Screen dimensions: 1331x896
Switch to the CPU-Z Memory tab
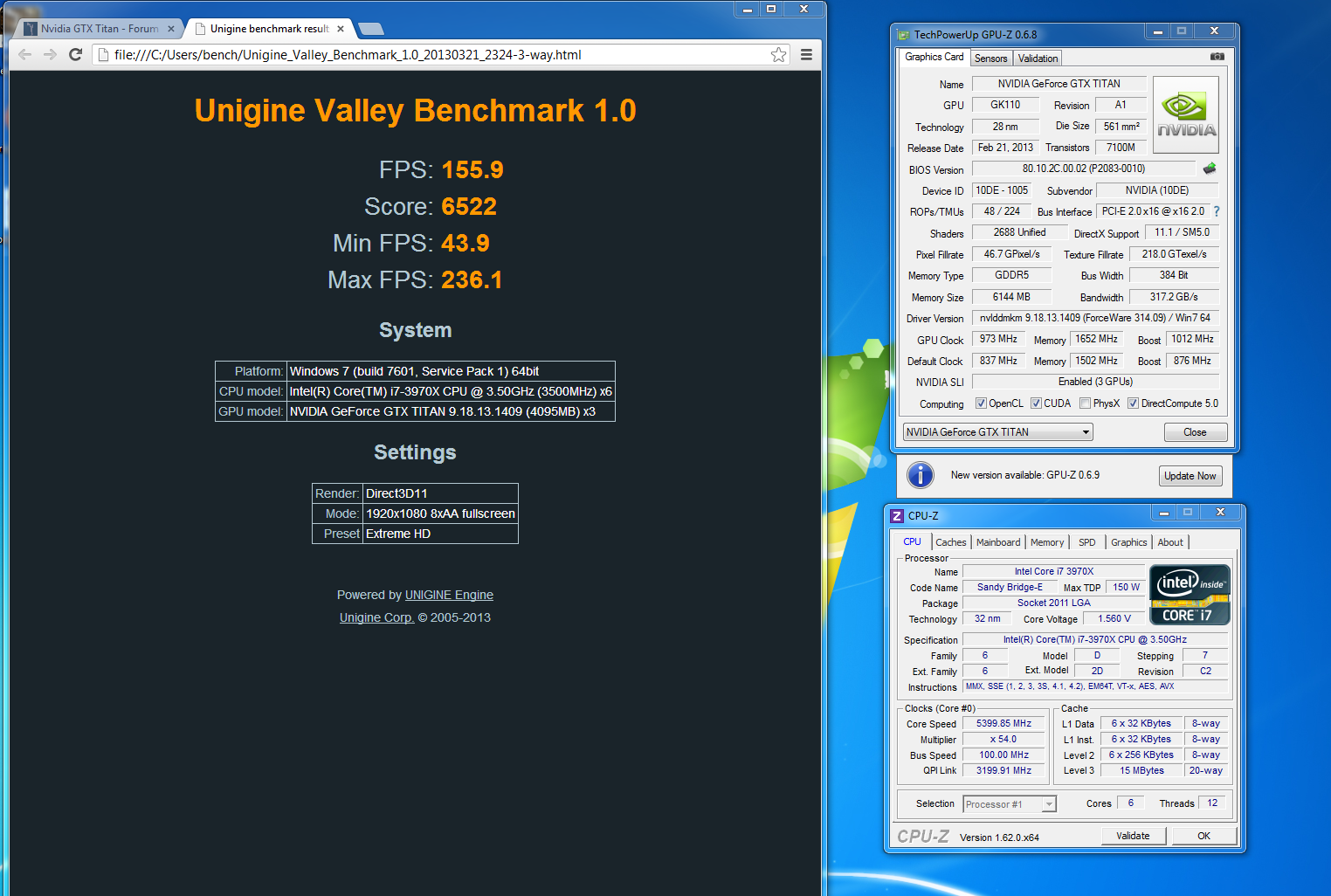[1046, 542]
